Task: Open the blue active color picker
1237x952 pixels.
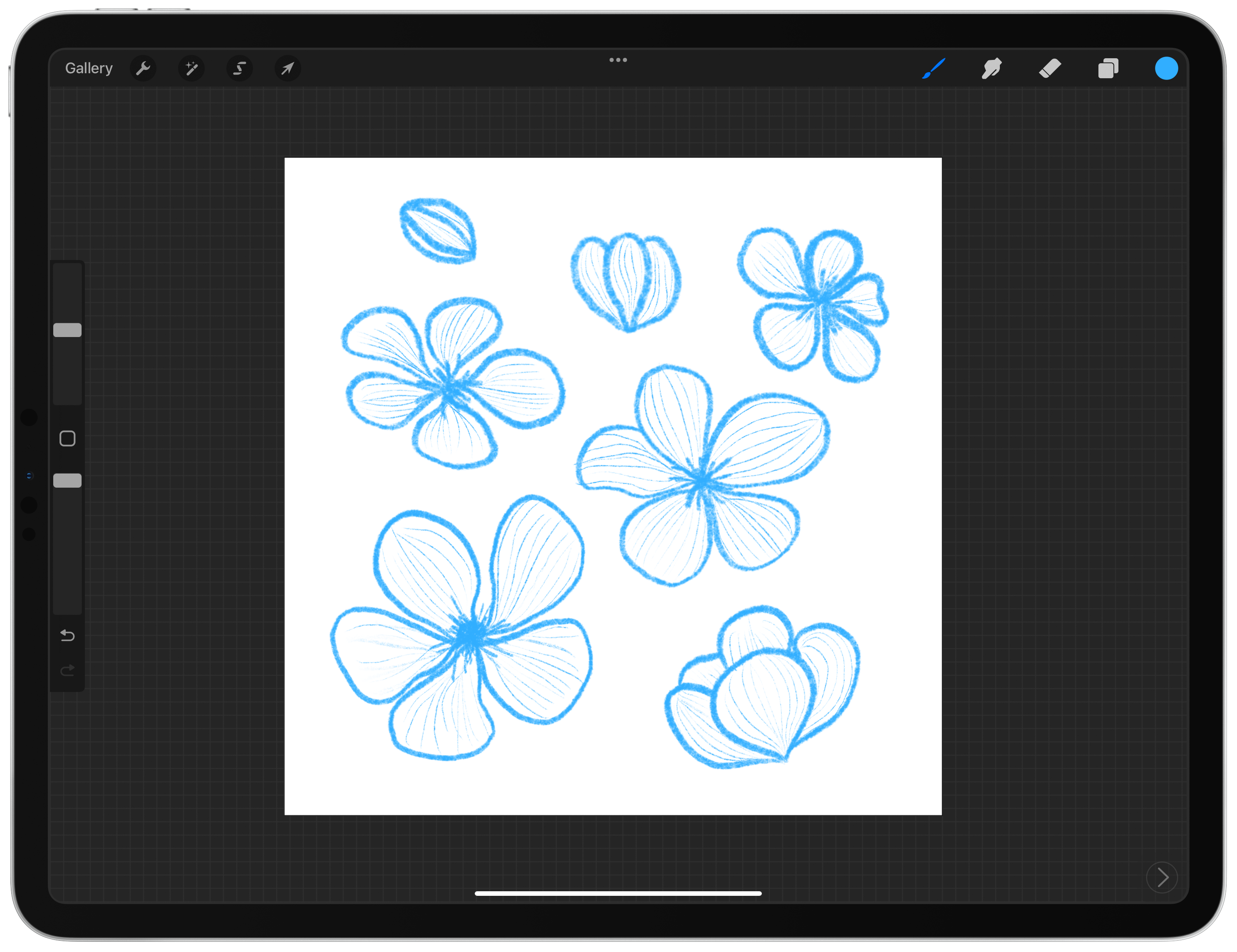Action: [1166, 69]
